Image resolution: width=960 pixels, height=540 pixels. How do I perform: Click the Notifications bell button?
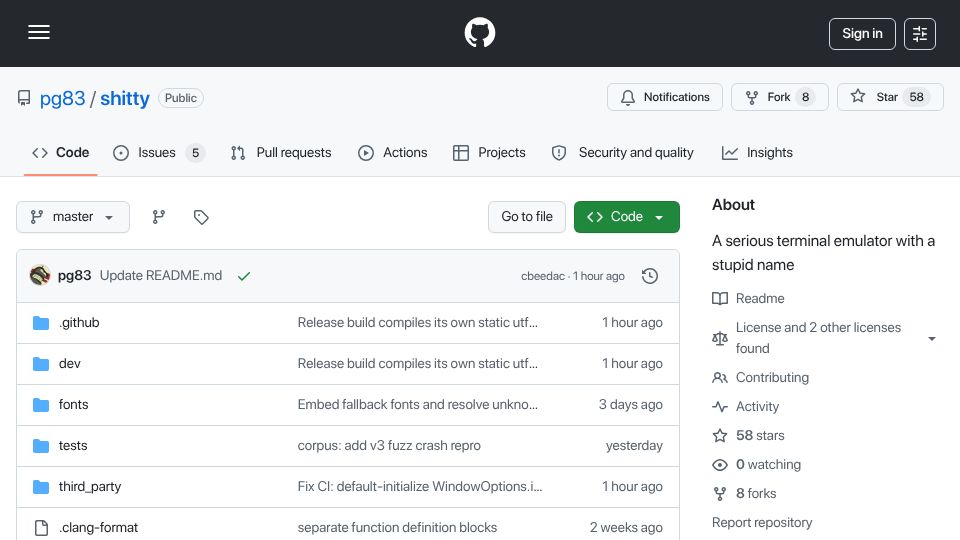[665, 97]
